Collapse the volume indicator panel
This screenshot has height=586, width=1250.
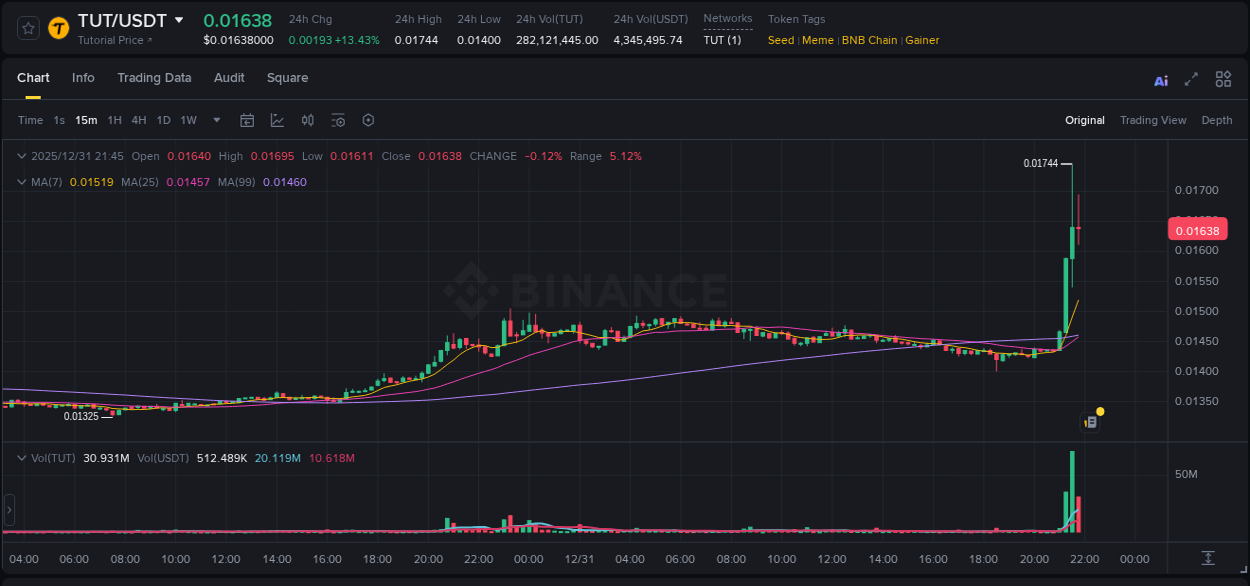click(x=20, y=457)
